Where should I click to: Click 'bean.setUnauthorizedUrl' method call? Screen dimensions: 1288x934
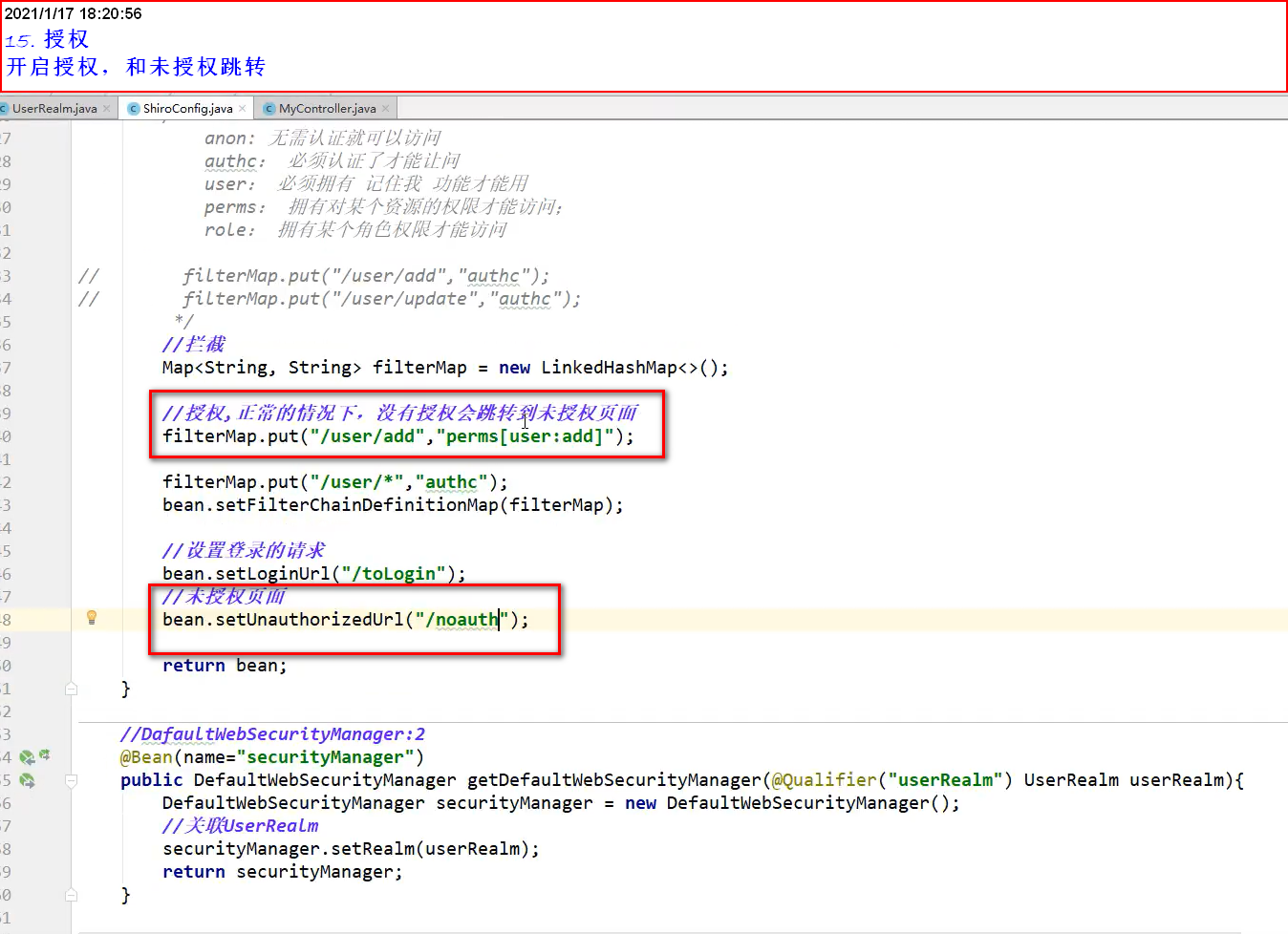(283, 620)
